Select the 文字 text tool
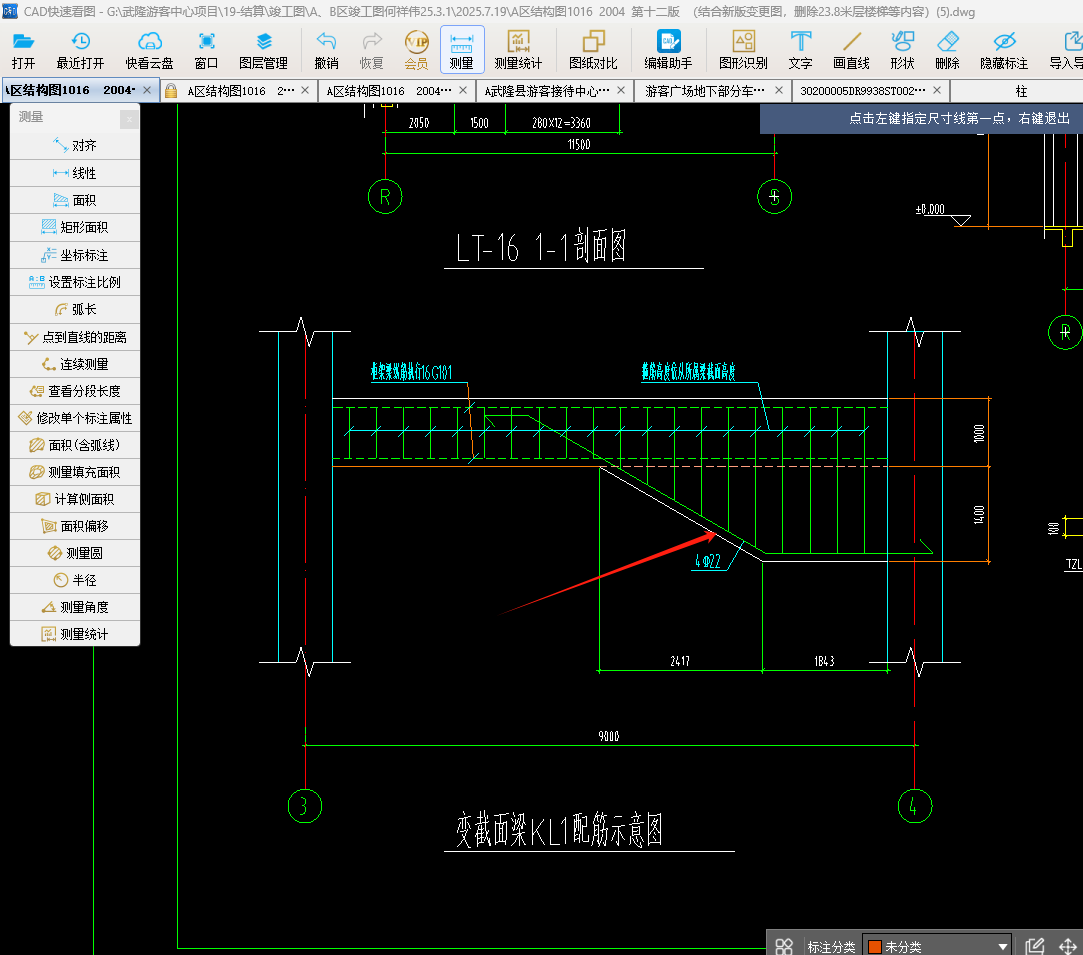Image resolution: width=1083 pixels, height=955 pixels. point(801,50)
